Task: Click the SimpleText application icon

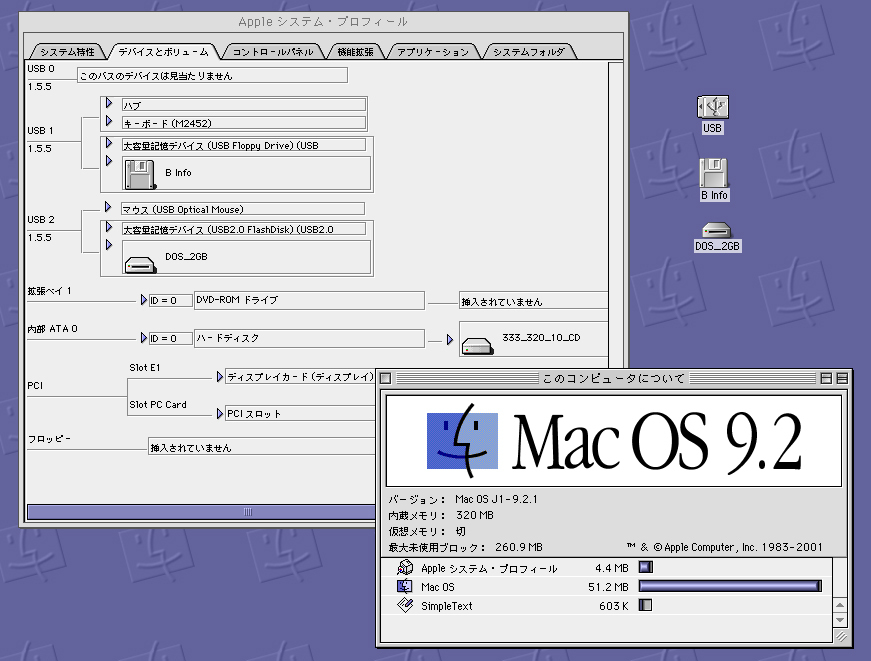Action: [406, 605]
